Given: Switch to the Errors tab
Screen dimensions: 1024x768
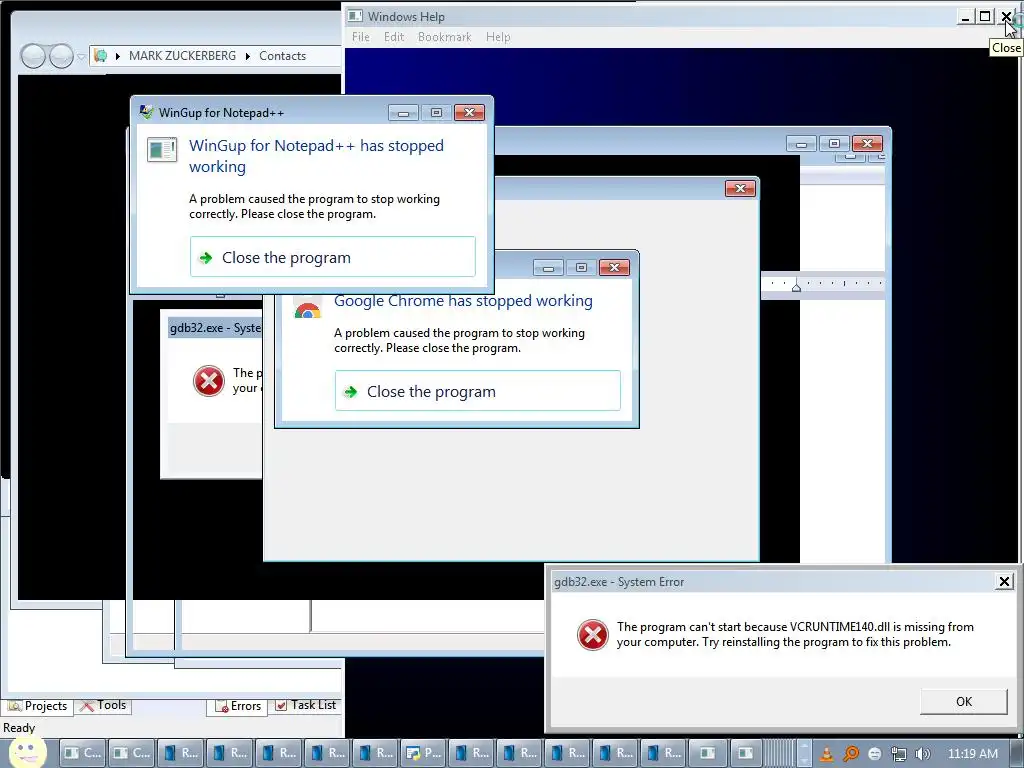Looking at the screenshot, I should point(237,706).
